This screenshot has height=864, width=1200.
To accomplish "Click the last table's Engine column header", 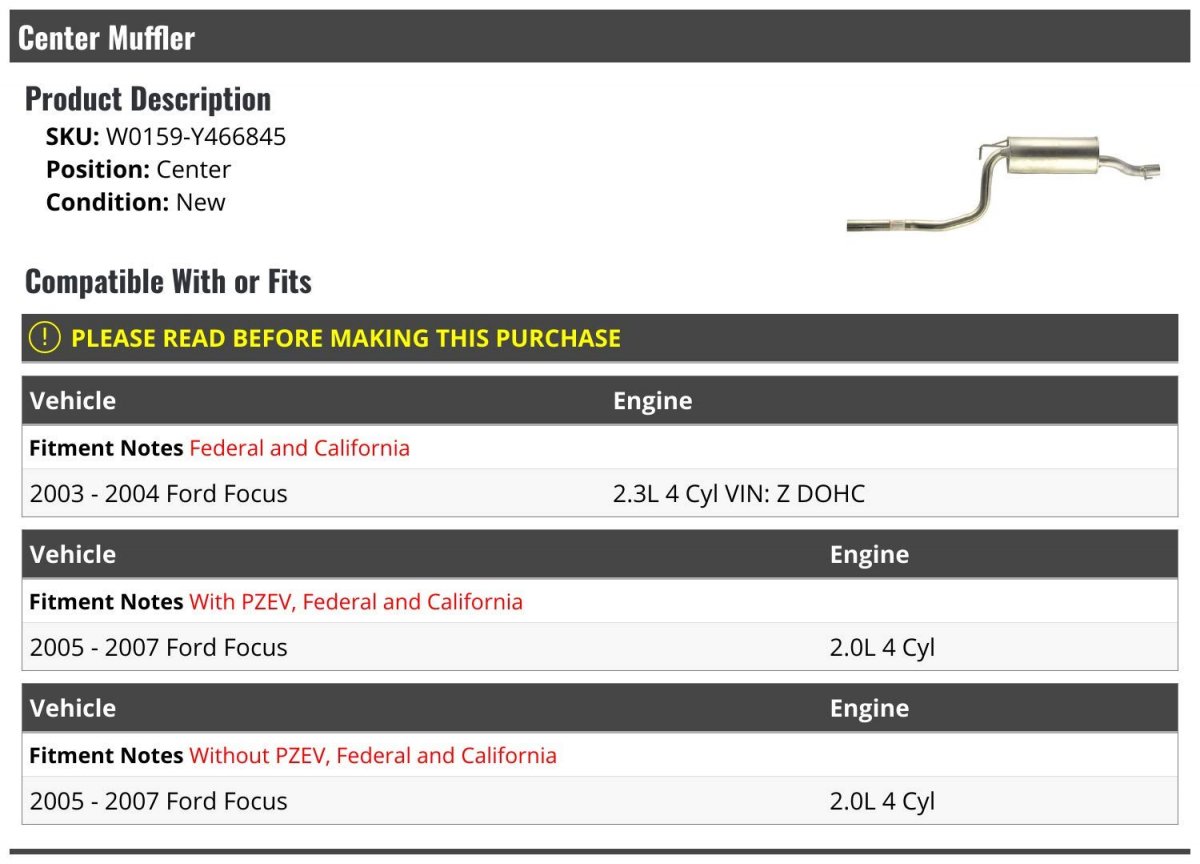I will (x=869, y=709).
